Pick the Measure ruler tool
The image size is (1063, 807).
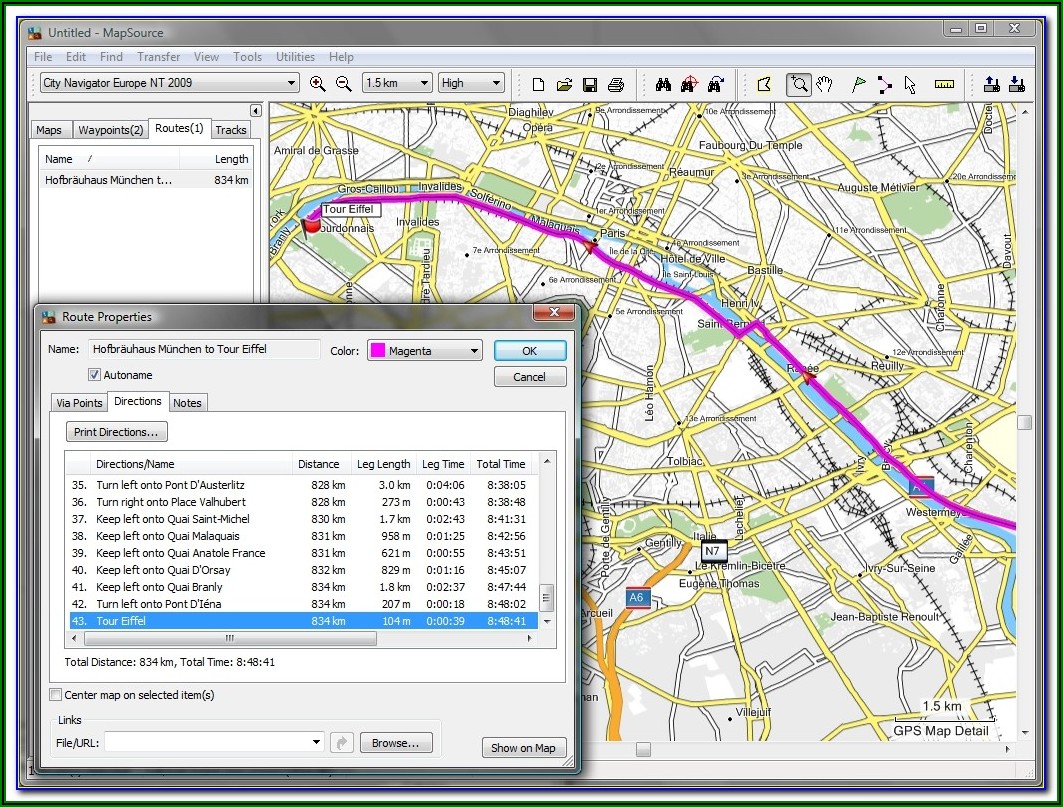click(944, 84)
